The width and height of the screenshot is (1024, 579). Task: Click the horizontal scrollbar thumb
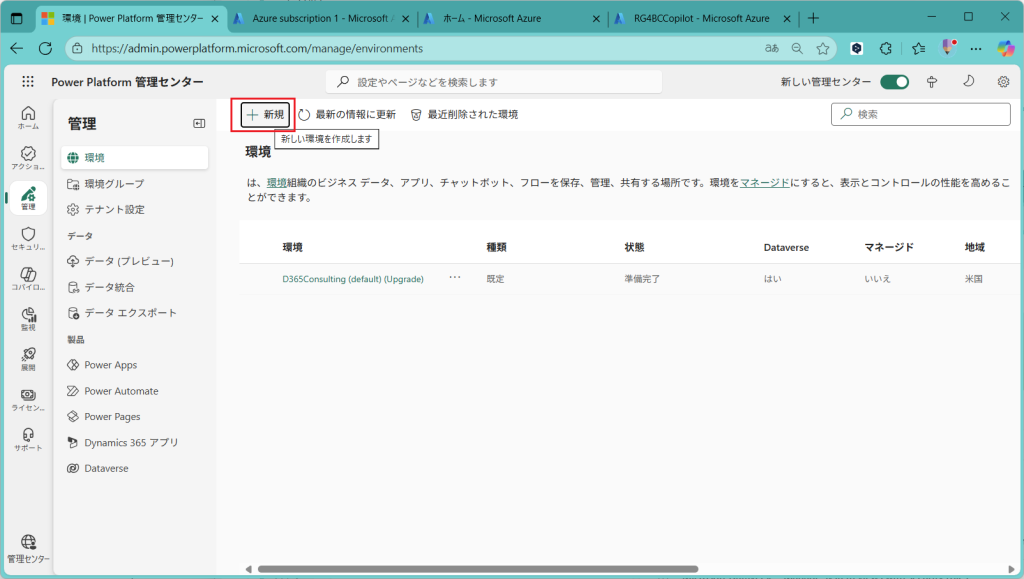[x=478, y=569]
